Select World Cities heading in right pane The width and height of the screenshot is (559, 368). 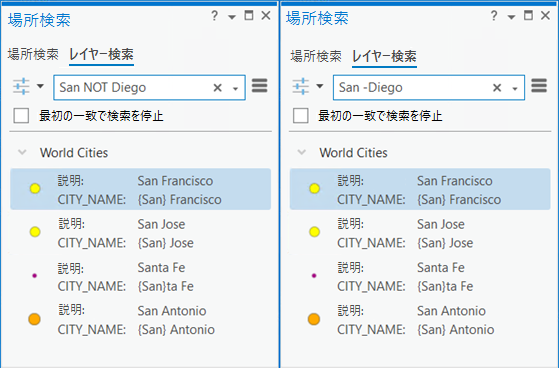click(x=353, y=153)
